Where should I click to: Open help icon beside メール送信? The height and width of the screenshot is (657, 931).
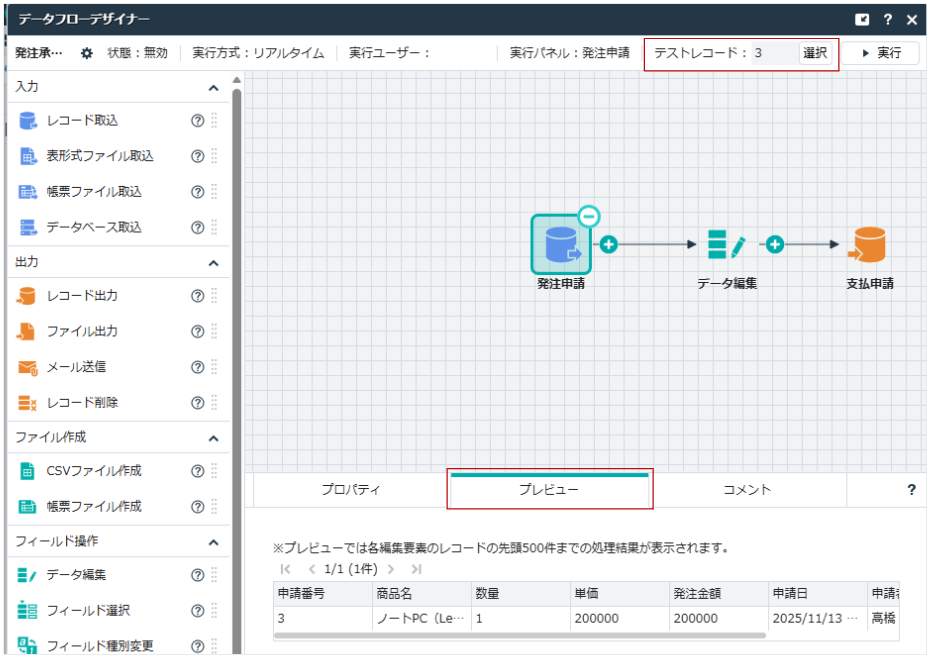tap(197, 367)
